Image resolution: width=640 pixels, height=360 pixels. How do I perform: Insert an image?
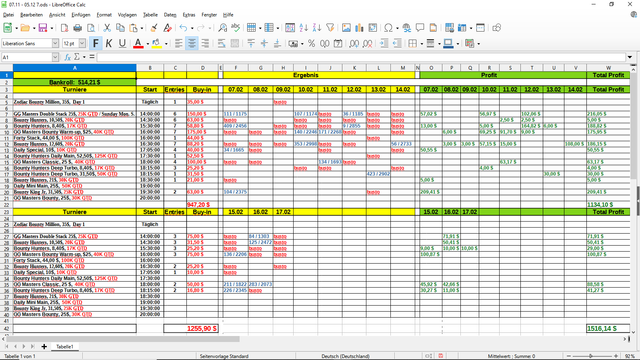click(346, 28)
